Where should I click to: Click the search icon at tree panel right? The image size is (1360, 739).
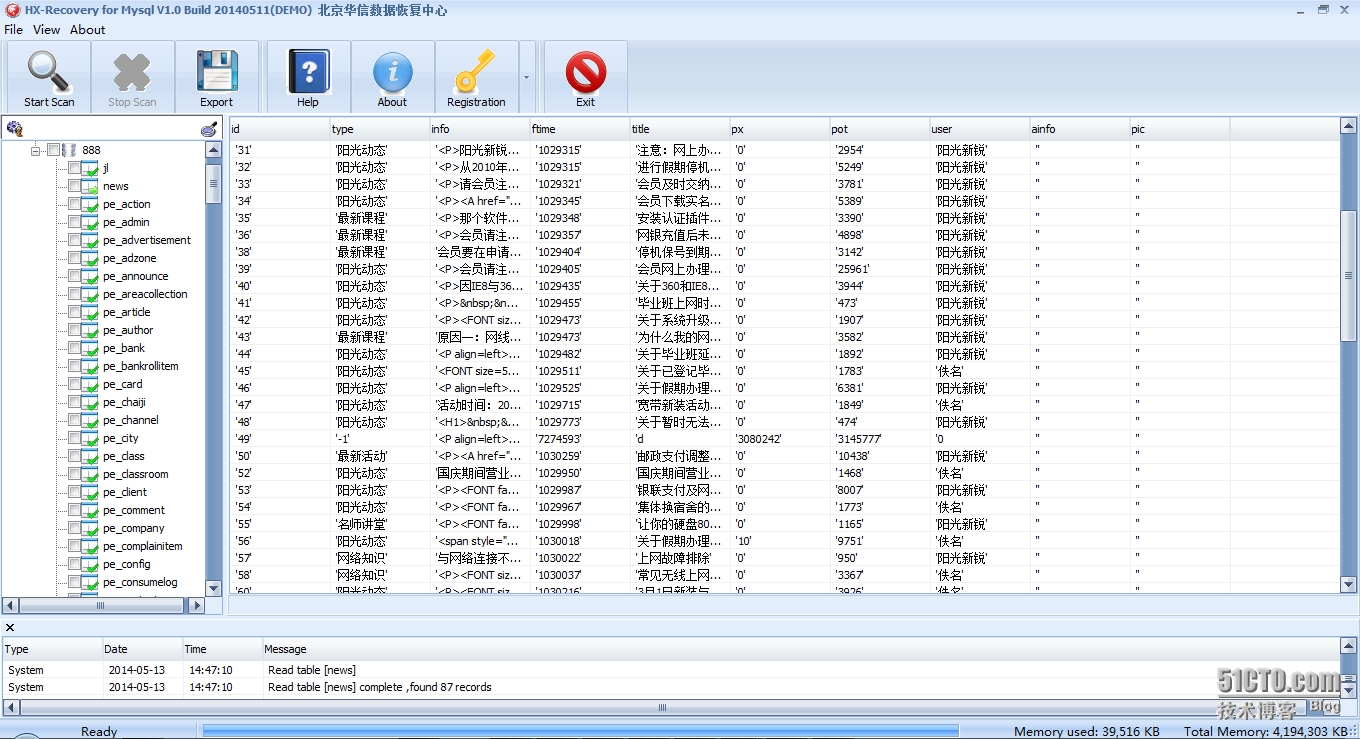click(208, 129)
